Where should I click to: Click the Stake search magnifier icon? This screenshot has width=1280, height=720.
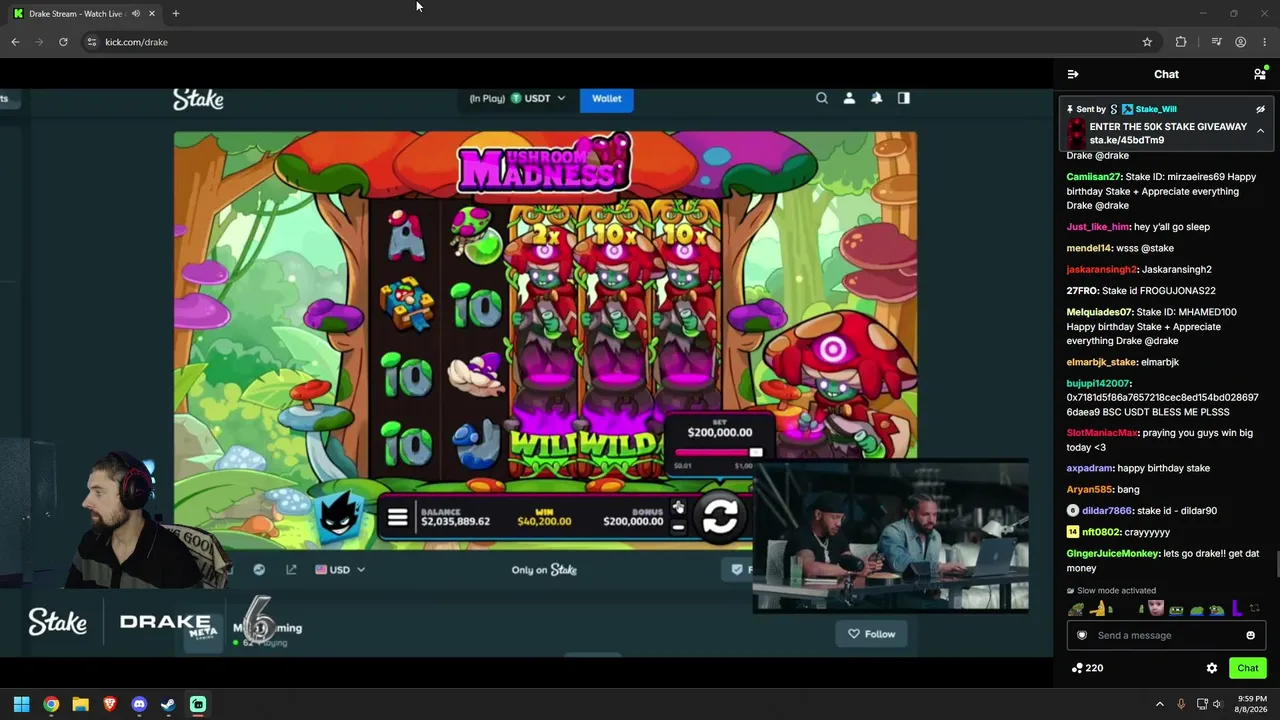[822, 98]
